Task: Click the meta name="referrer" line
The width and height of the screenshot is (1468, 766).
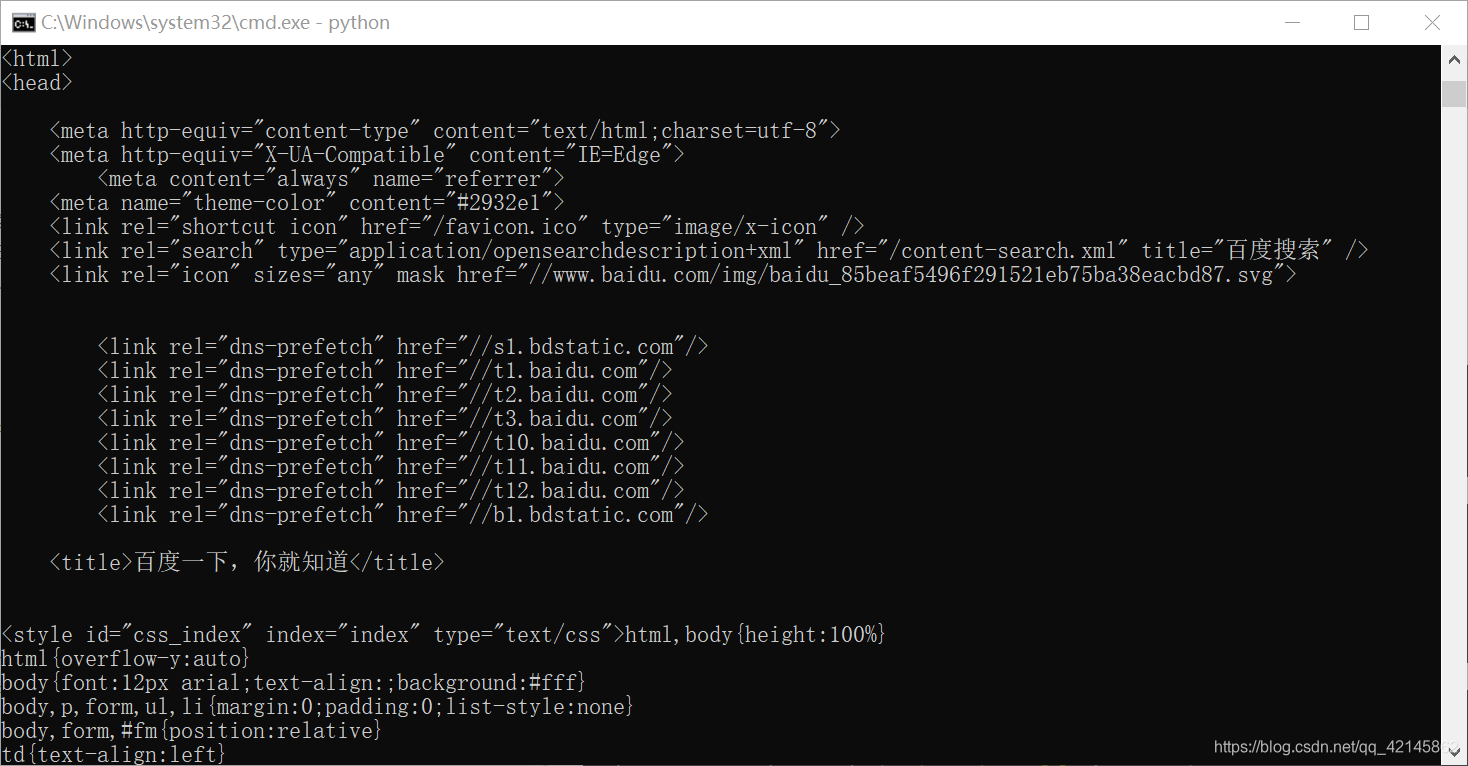Action: [331, 179]
